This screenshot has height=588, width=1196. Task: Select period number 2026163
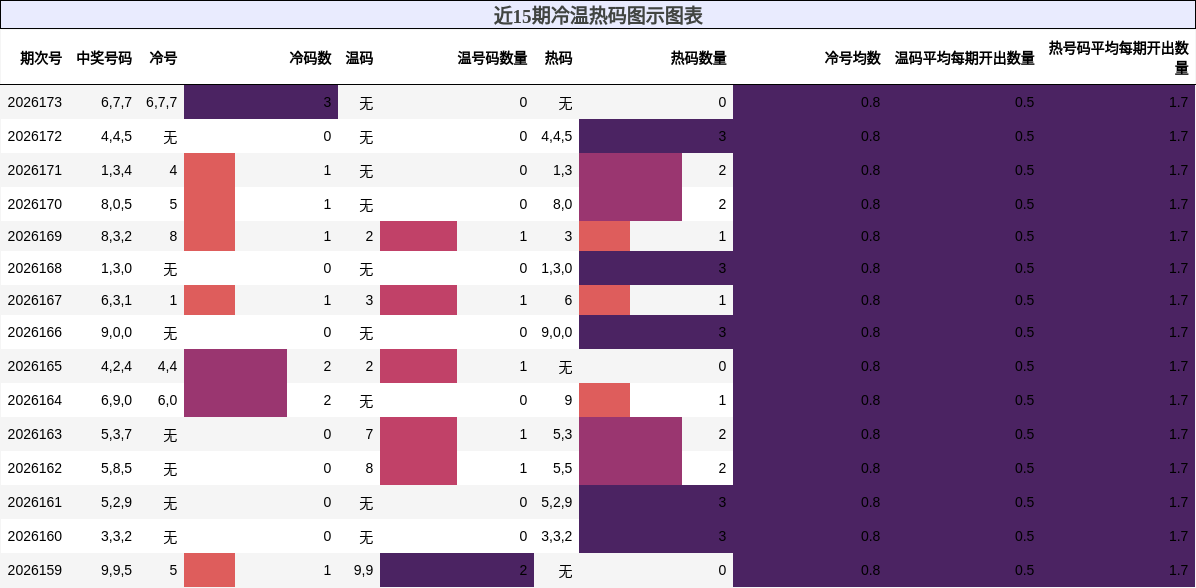tap(34, 434)
